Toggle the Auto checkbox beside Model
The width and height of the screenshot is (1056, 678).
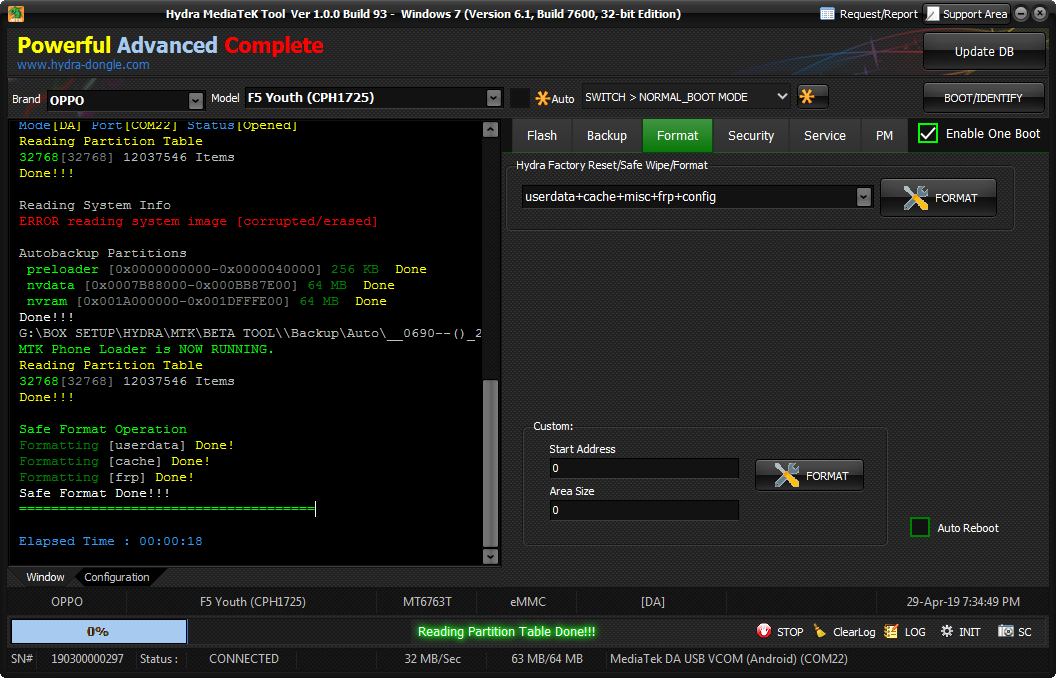tap(519, 98)
